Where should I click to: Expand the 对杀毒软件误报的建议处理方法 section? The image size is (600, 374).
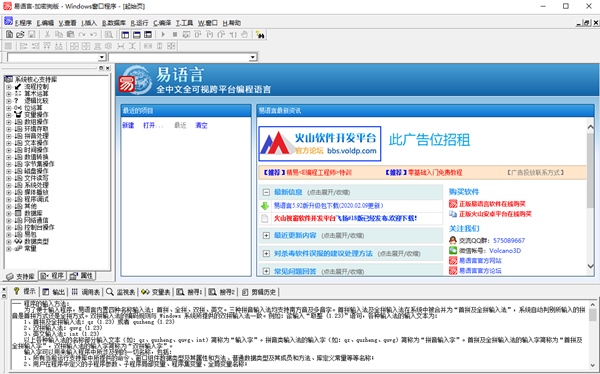pos(266,253)
